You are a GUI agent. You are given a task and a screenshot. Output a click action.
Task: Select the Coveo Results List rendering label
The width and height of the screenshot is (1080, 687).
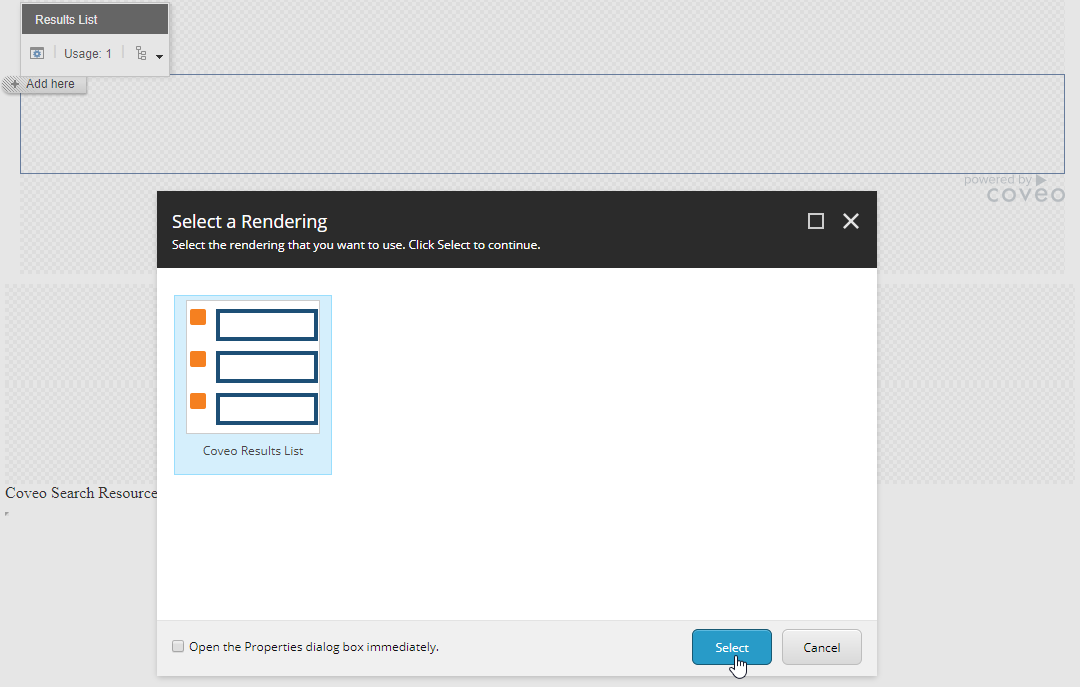[x=252, y=450]
